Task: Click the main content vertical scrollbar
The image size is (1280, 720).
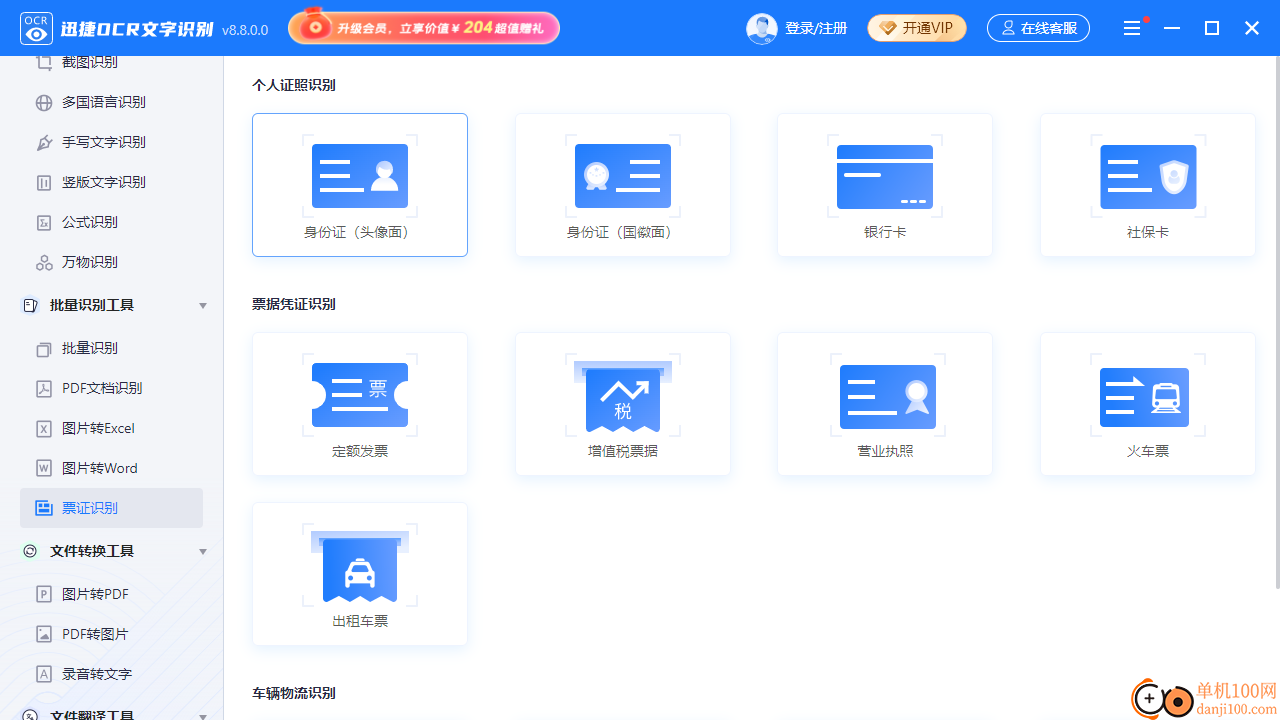Action: 1276,322
